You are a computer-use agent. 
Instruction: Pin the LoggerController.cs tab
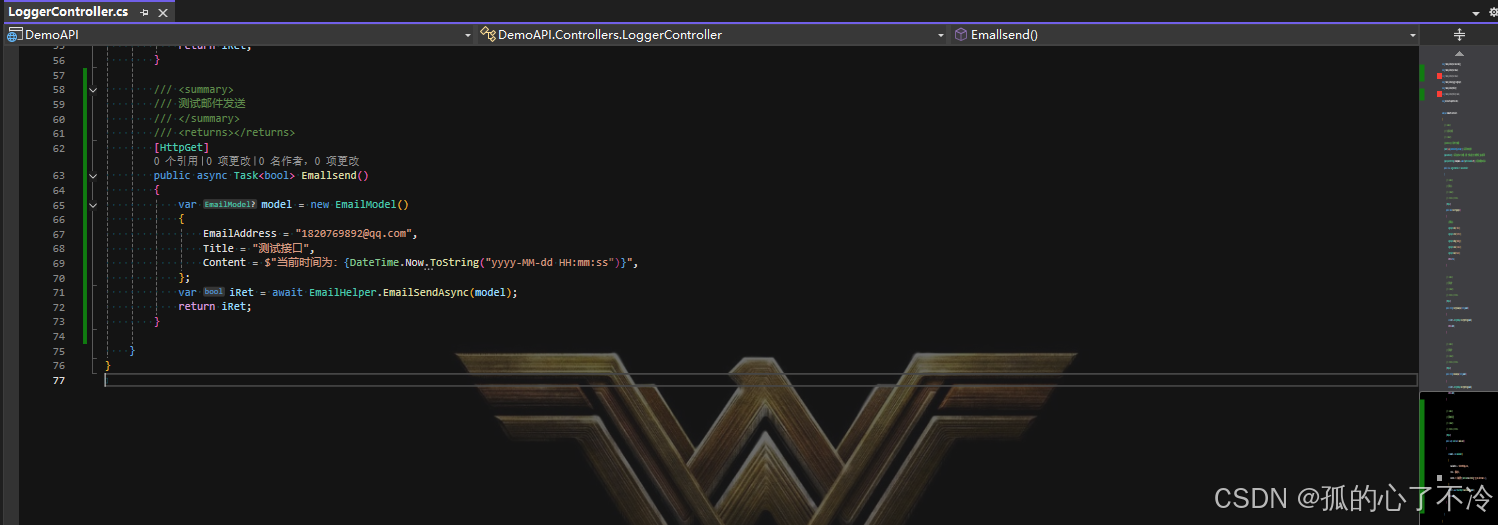pyautogui.click(x=145, y=13)
